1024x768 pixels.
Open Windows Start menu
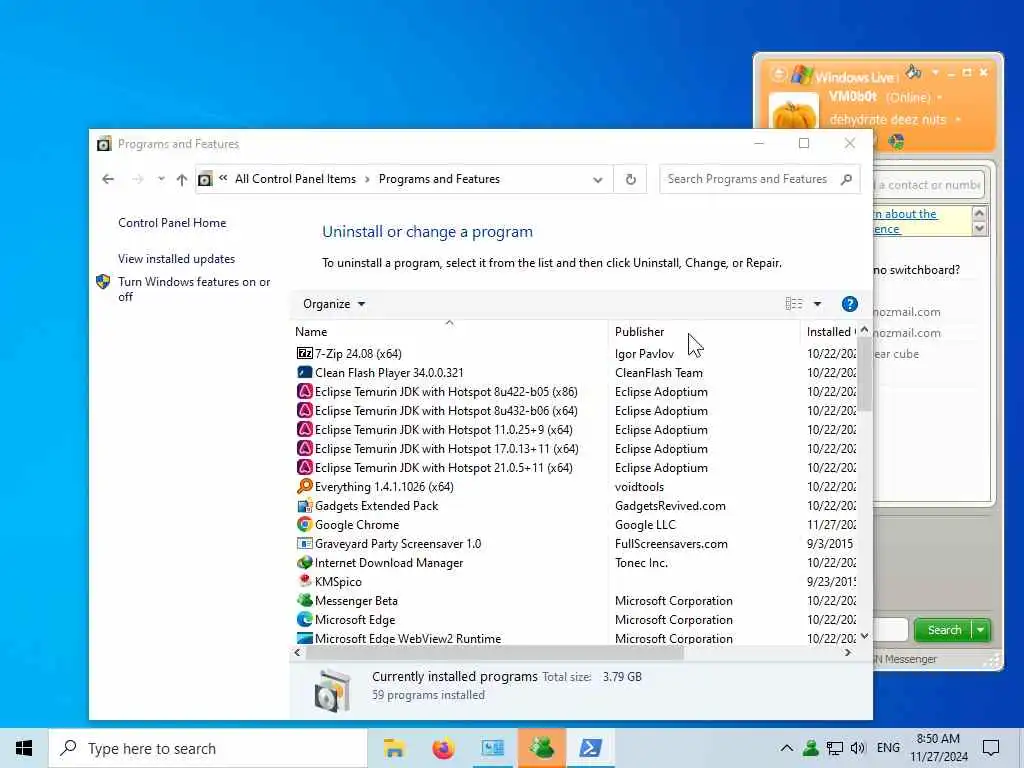pos(24,748)
